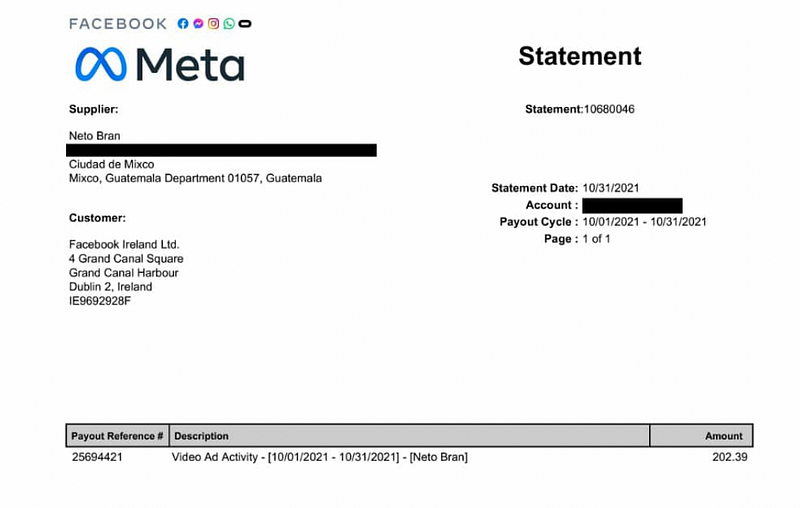This screenshot has width=800, height=508.
Task: Click the FACEBOOK wordmark text
Action: tap(118, 23)
